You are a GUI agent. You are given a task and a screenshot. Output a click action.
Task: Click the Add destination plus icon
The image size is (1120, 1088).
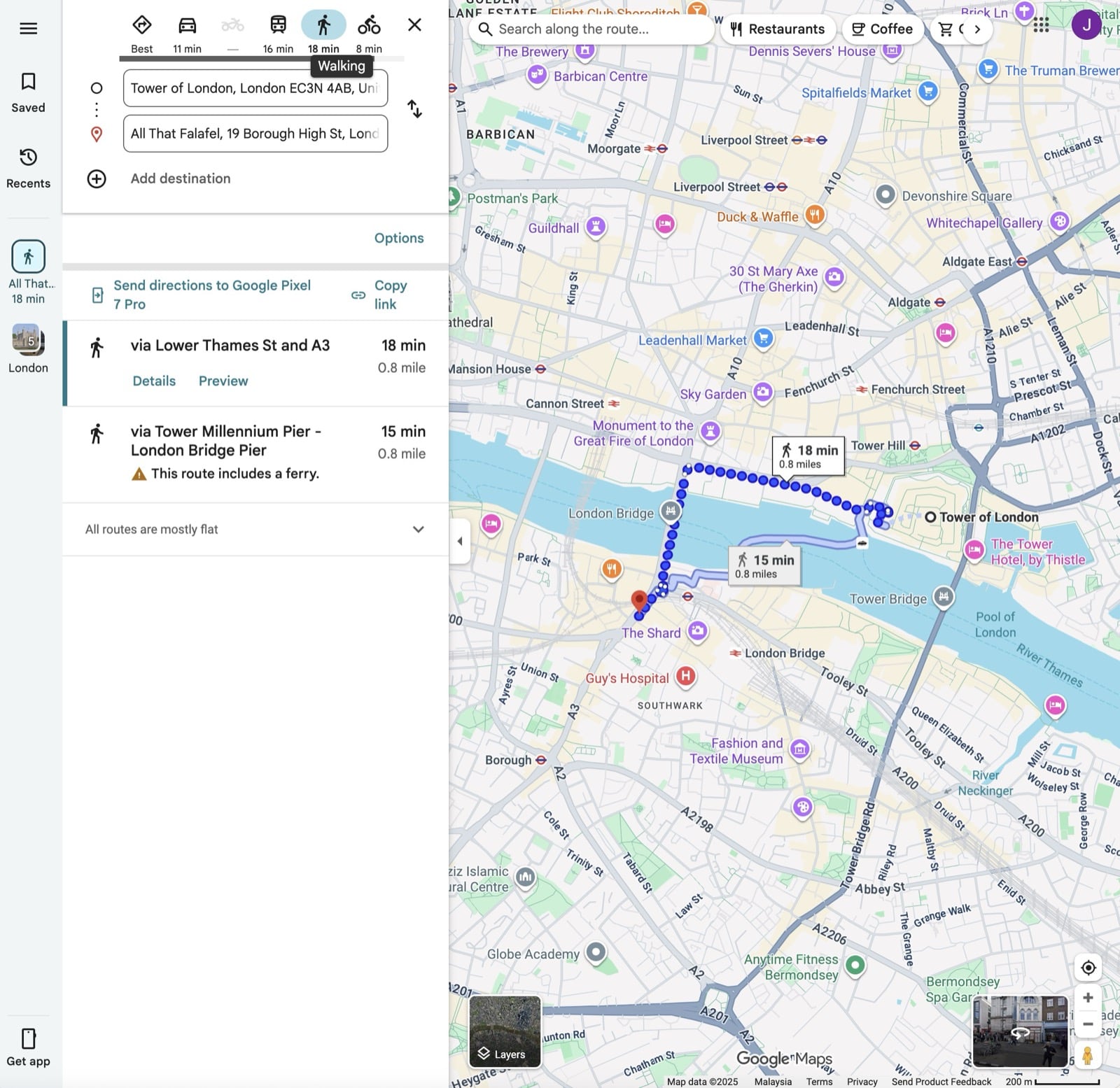click(x=97, y=178)
